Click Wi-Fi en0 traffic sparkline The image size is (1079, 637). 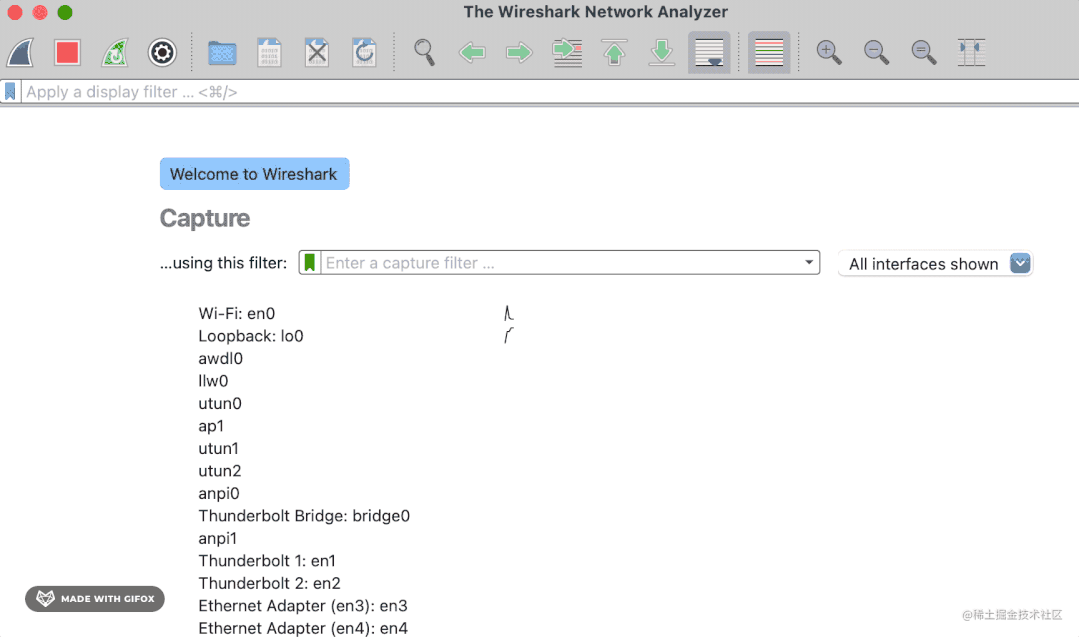click(x=509, y=314)
